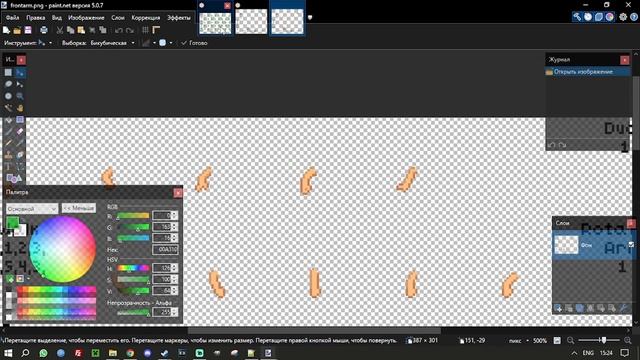Click the Hex color value field
The image size is (640, 360).
point(165,249)
